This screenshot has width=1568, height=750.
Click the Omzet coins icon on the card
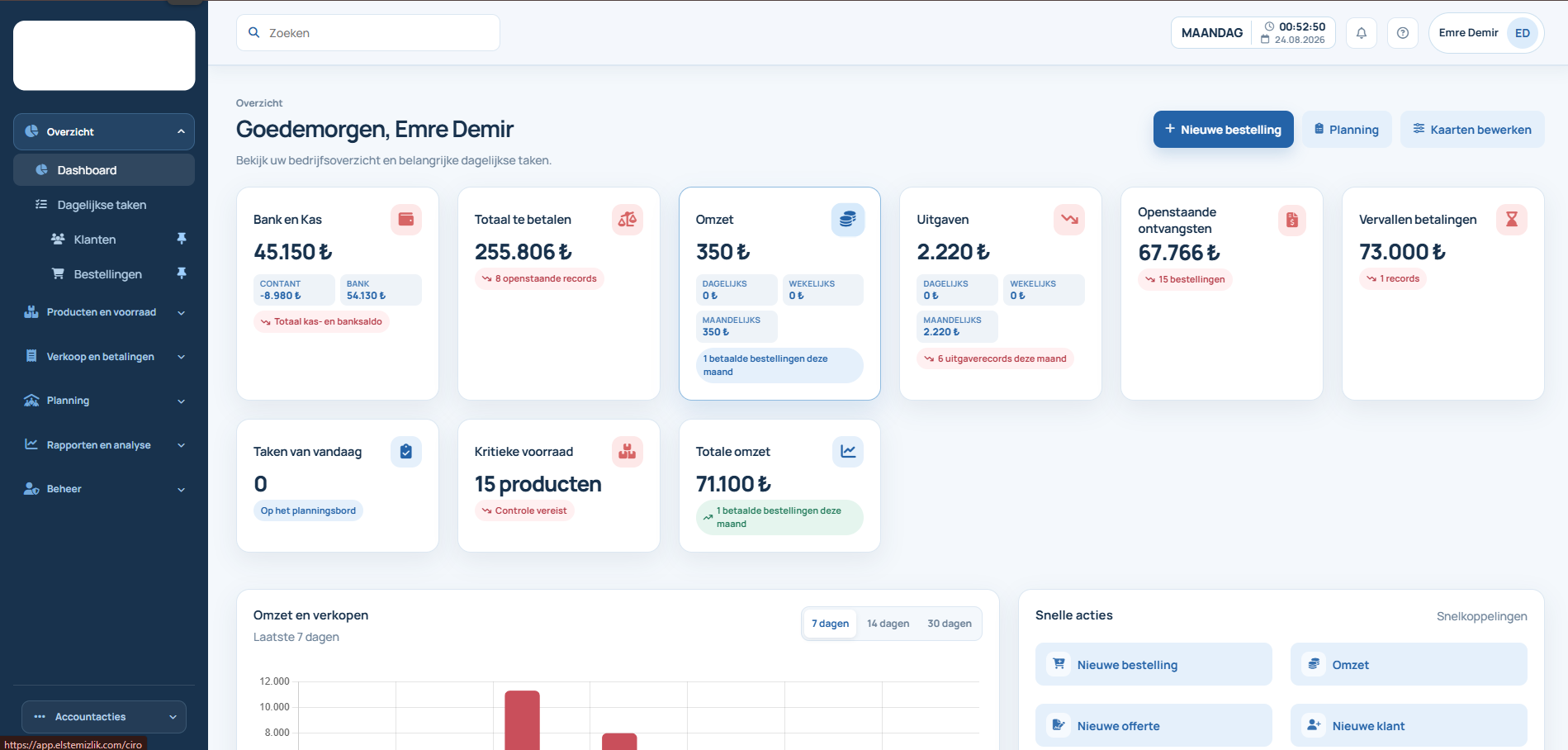tap(848, 220)
